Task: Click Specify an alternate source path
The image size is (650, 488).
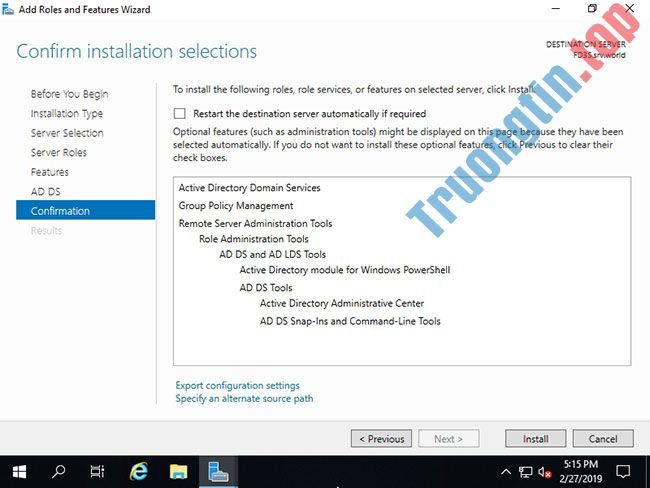Action: coord(244,398)
